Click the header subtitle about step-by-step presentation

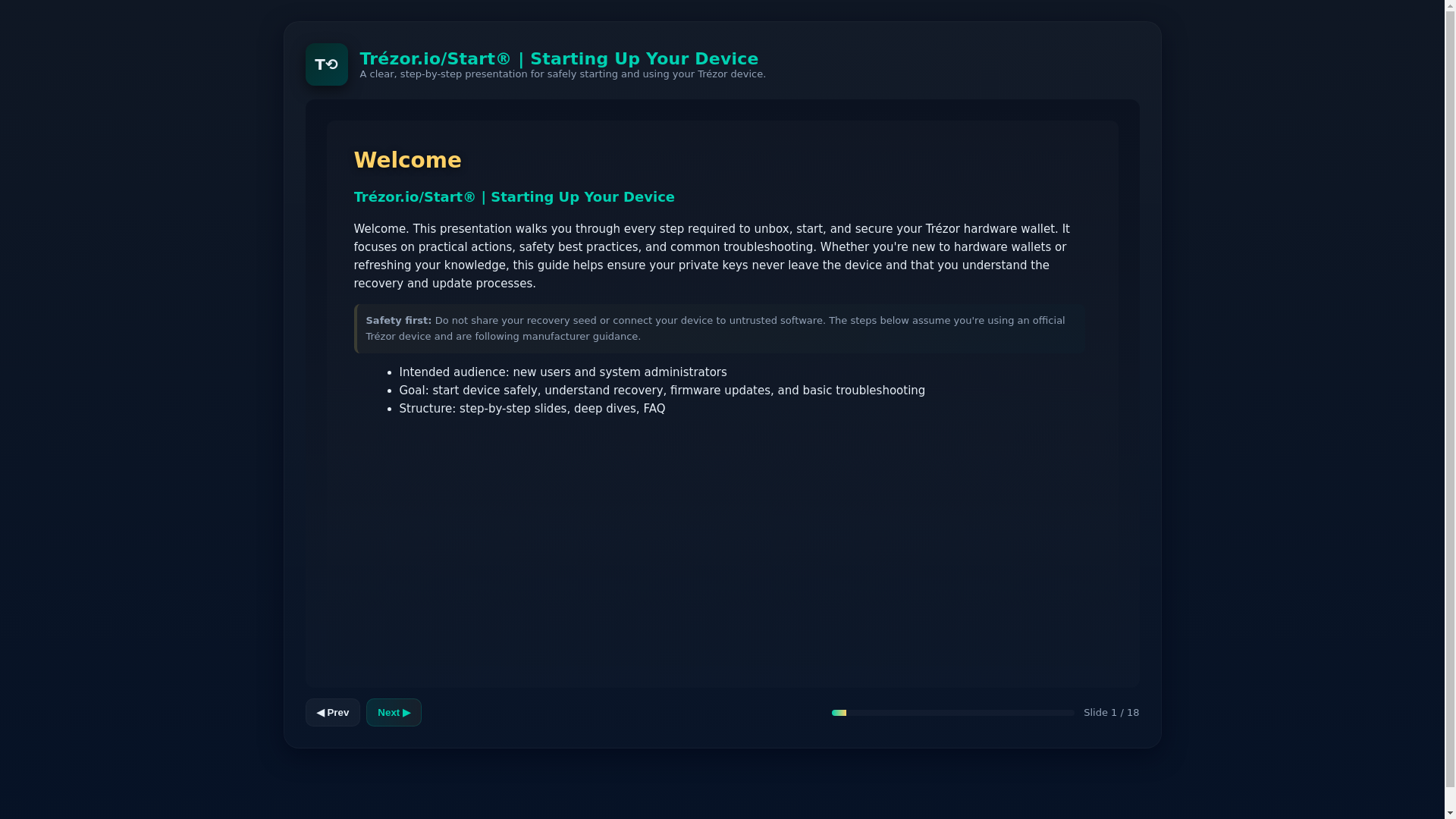click(563, 74)
